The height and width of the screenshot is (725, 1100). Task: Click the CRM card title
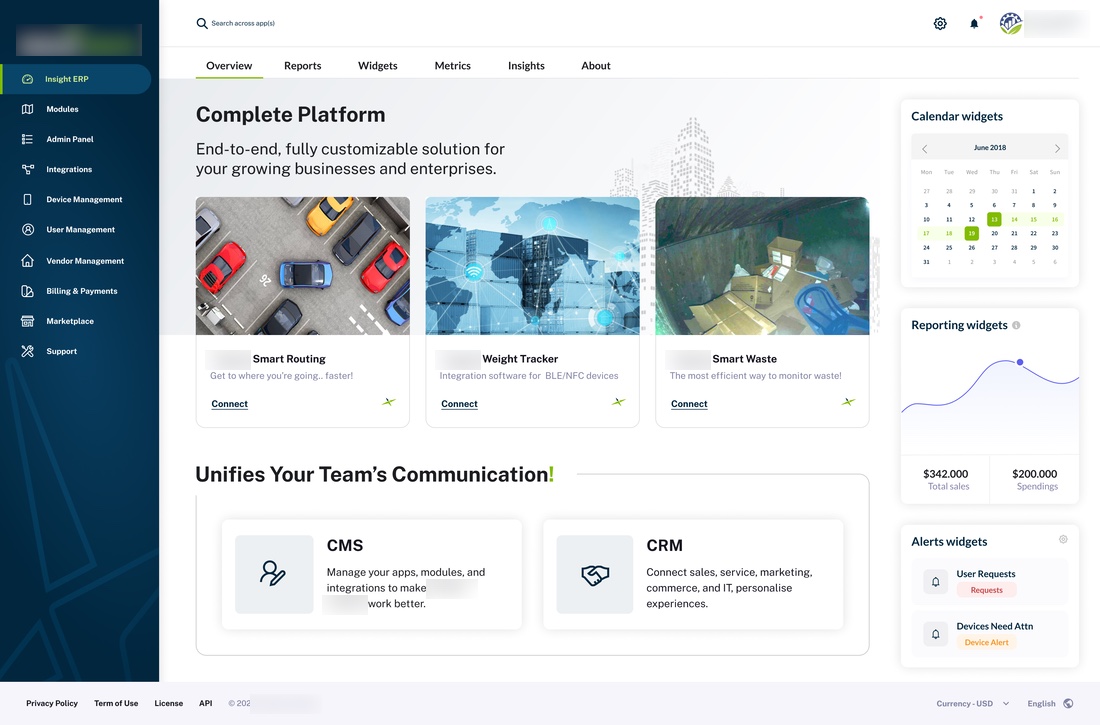point(664,546)
